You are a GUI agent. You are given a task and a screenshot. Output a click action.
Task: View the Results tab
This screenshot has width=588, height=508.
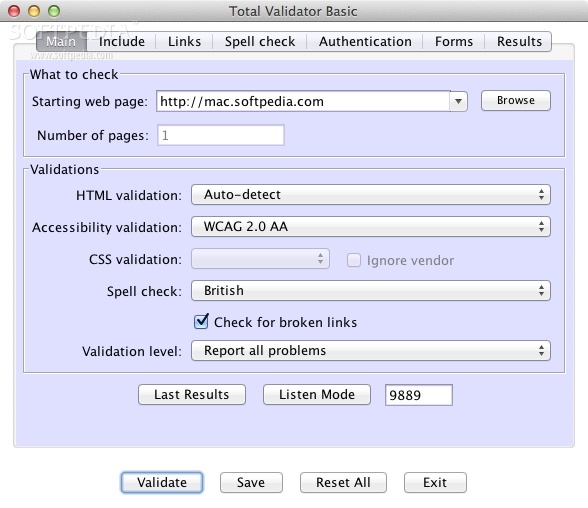pos(519,41)
